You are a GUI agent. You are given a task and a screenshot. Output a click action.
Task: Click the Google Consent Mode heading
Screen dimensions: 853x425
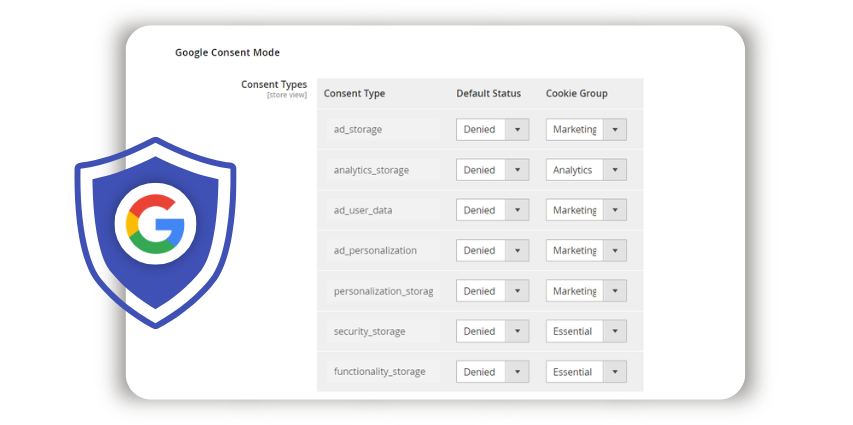tap(227, 53)
